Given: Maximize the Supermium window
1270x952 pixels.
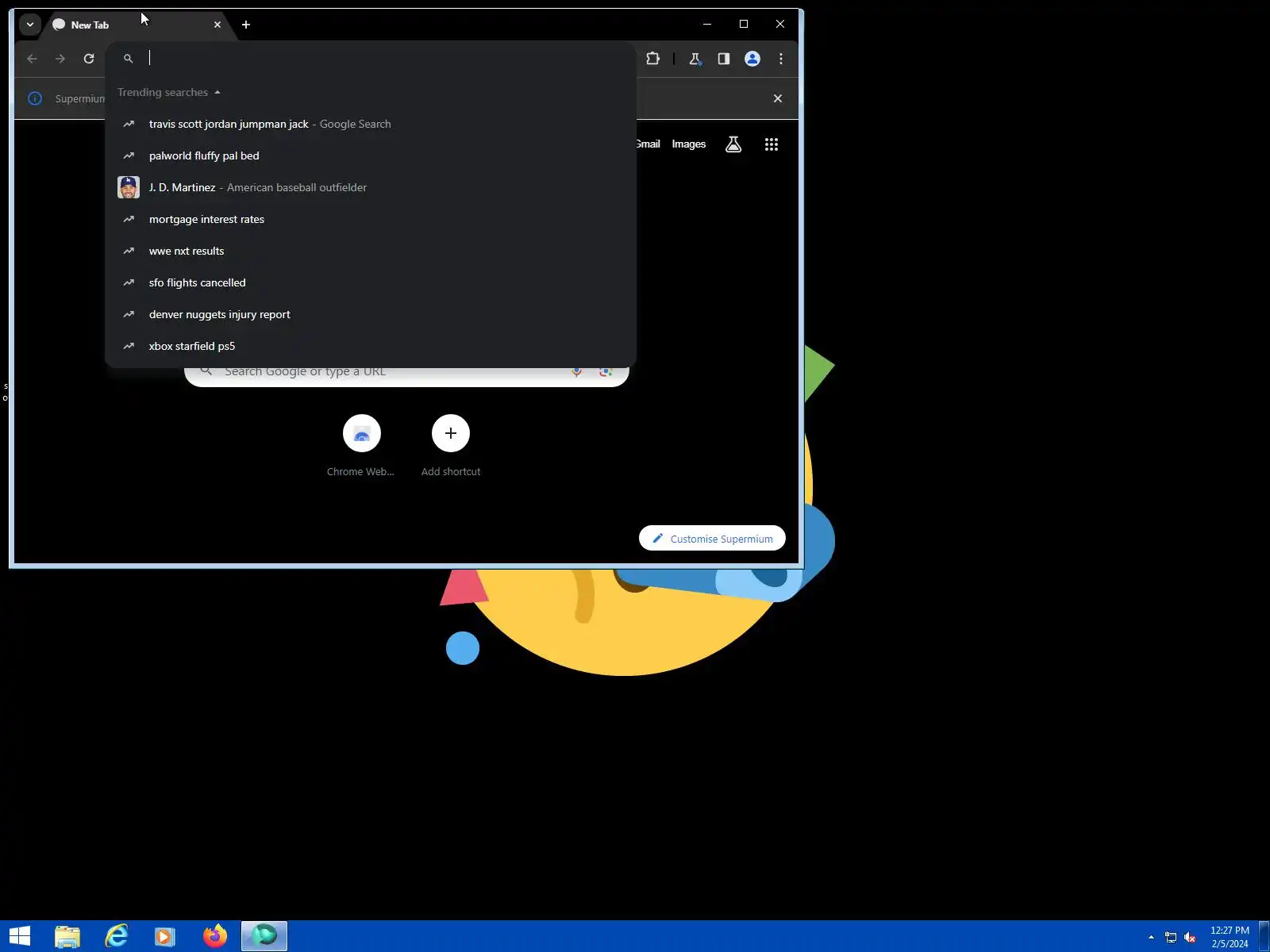Looking at the screenshot, I should [744, 24].
